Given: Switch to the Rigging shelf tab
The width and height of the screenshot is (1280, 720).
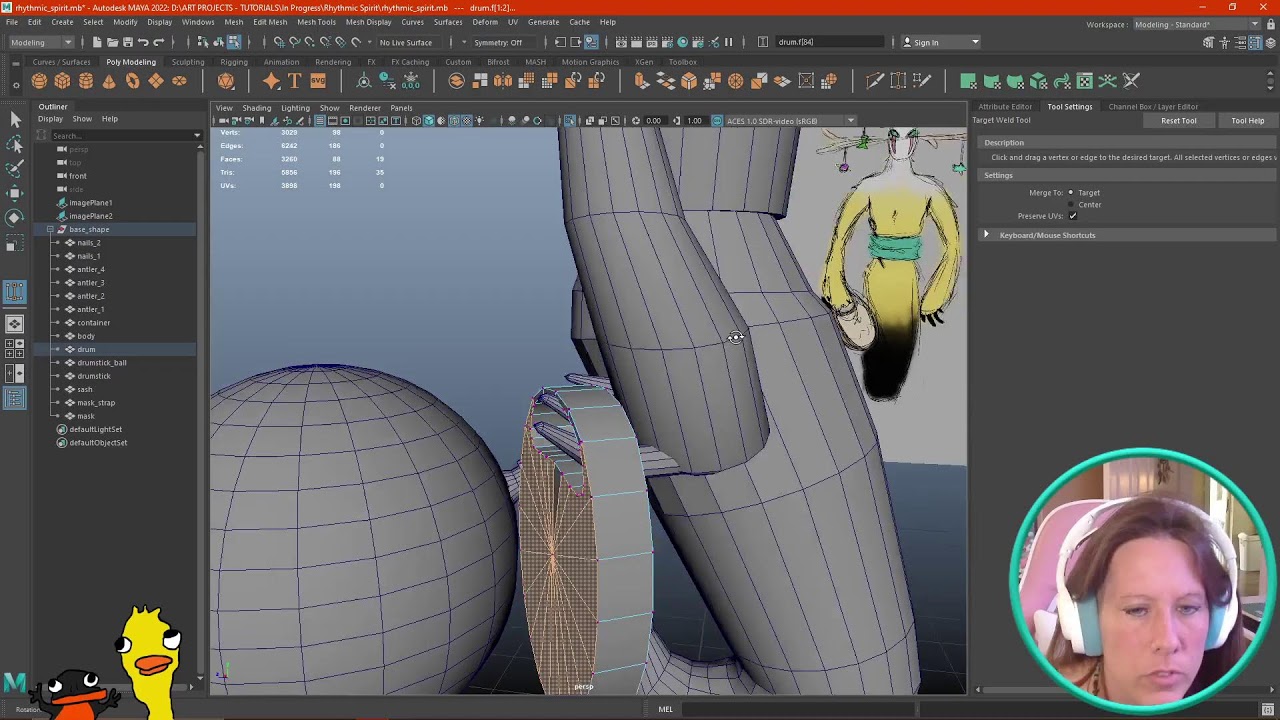Looking at the screenshot, I should pyautogui.click(x=234, y=62).
